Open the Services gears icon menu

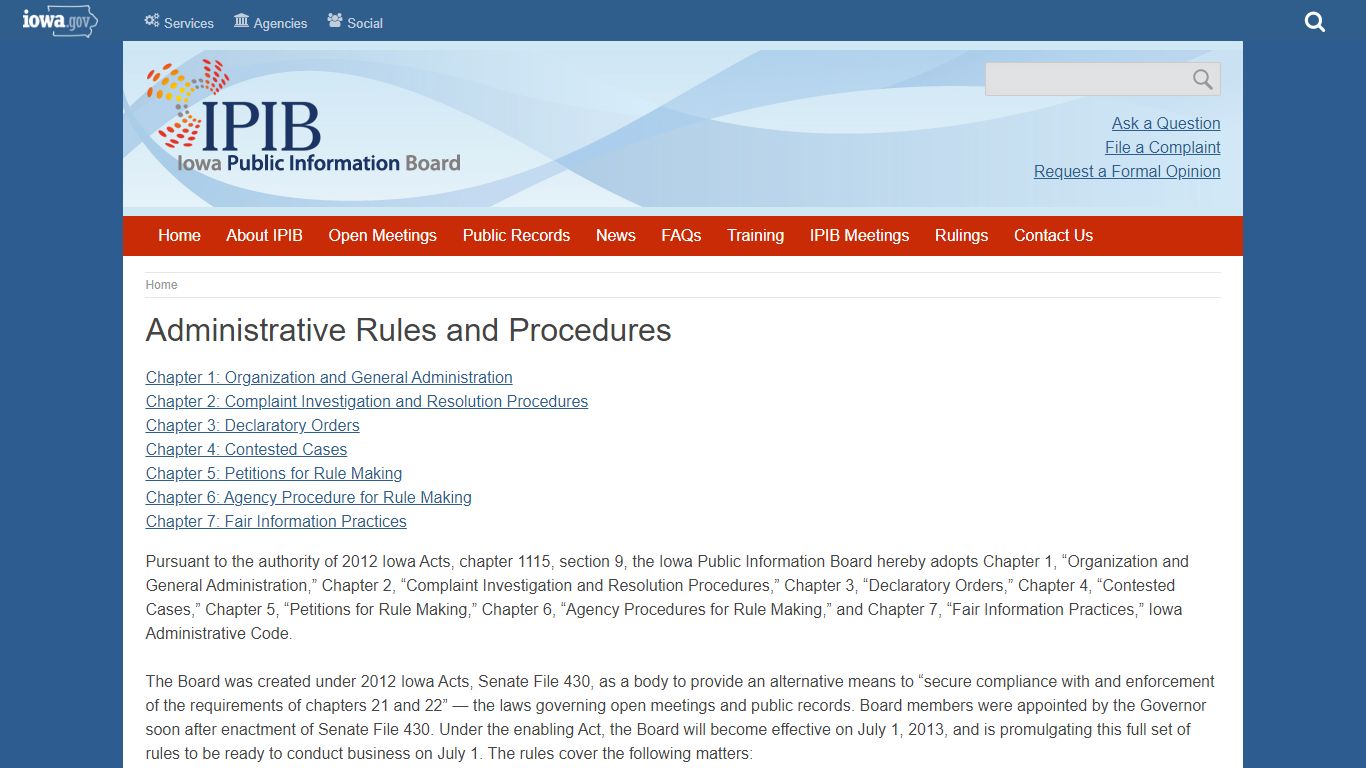[x=179, y=22]
